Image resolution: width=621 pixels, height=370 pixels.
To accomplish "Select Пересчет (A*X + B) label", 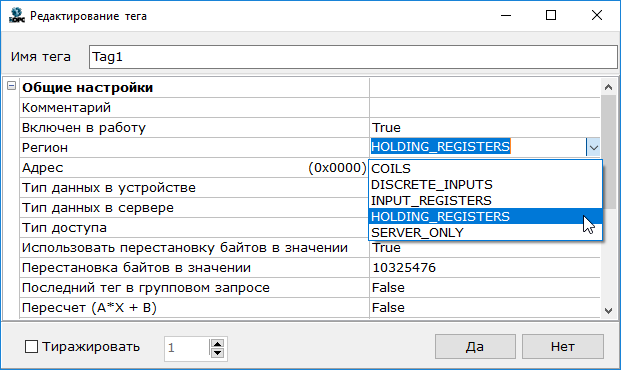I will tap(89, 308).
